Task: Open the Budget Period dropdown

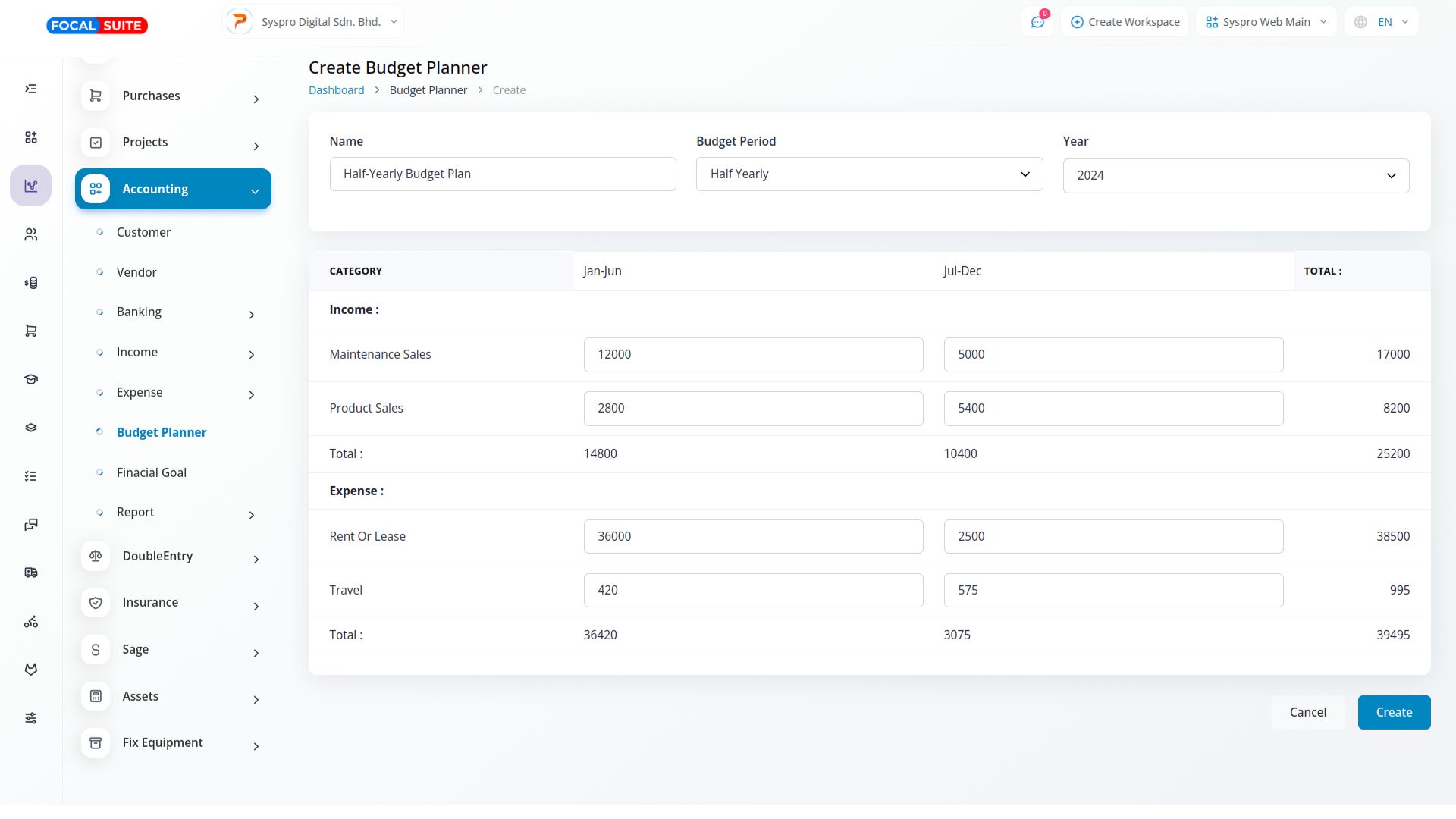Action: (869, 174)
